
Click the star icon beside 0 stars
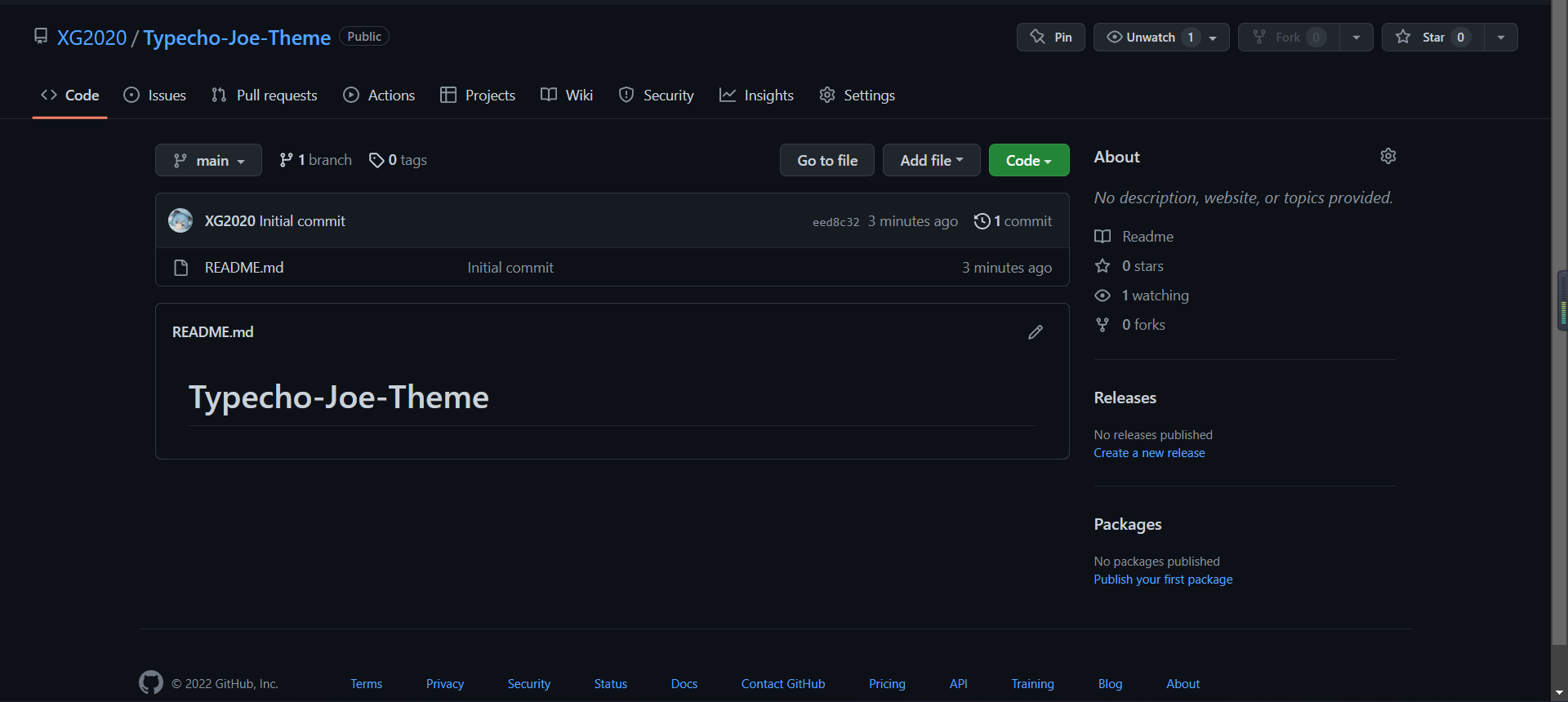point(1102,266)
